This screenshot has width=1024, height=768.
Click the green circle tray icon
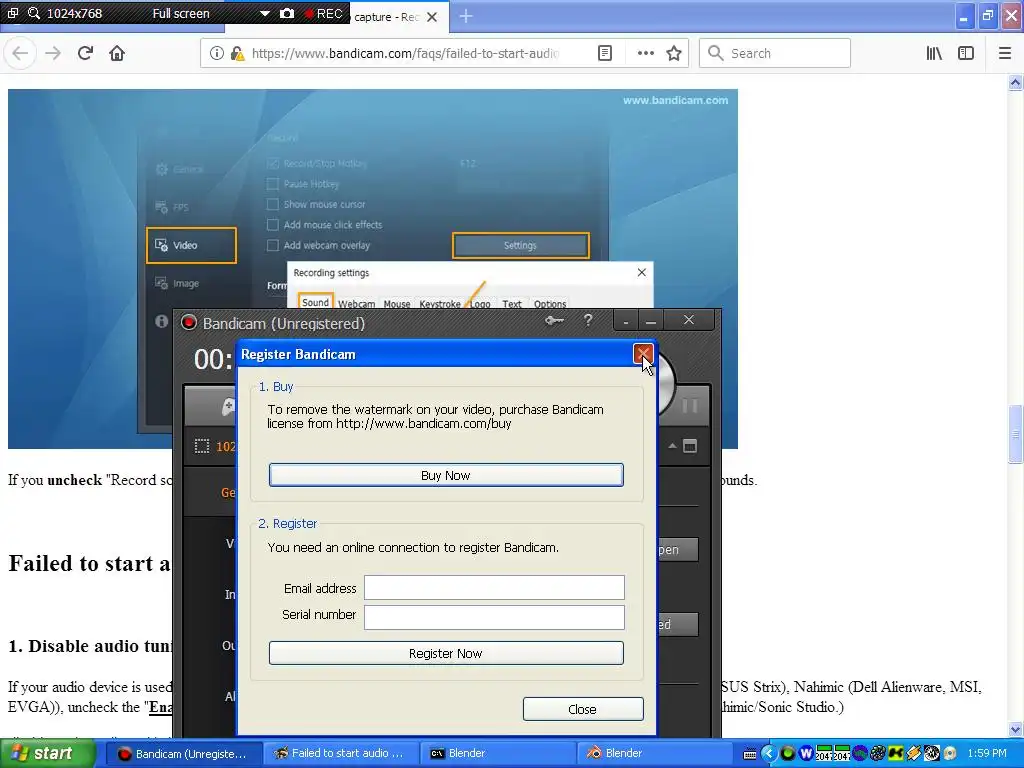[x=788, y=753]
